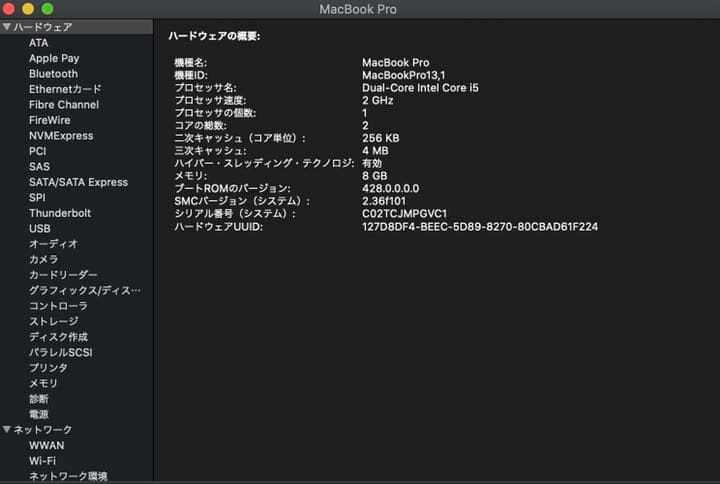This screenshot has height=484, width=720.
Task: Select Bluetooth in the hardware list
Action: tap(53, 73)
